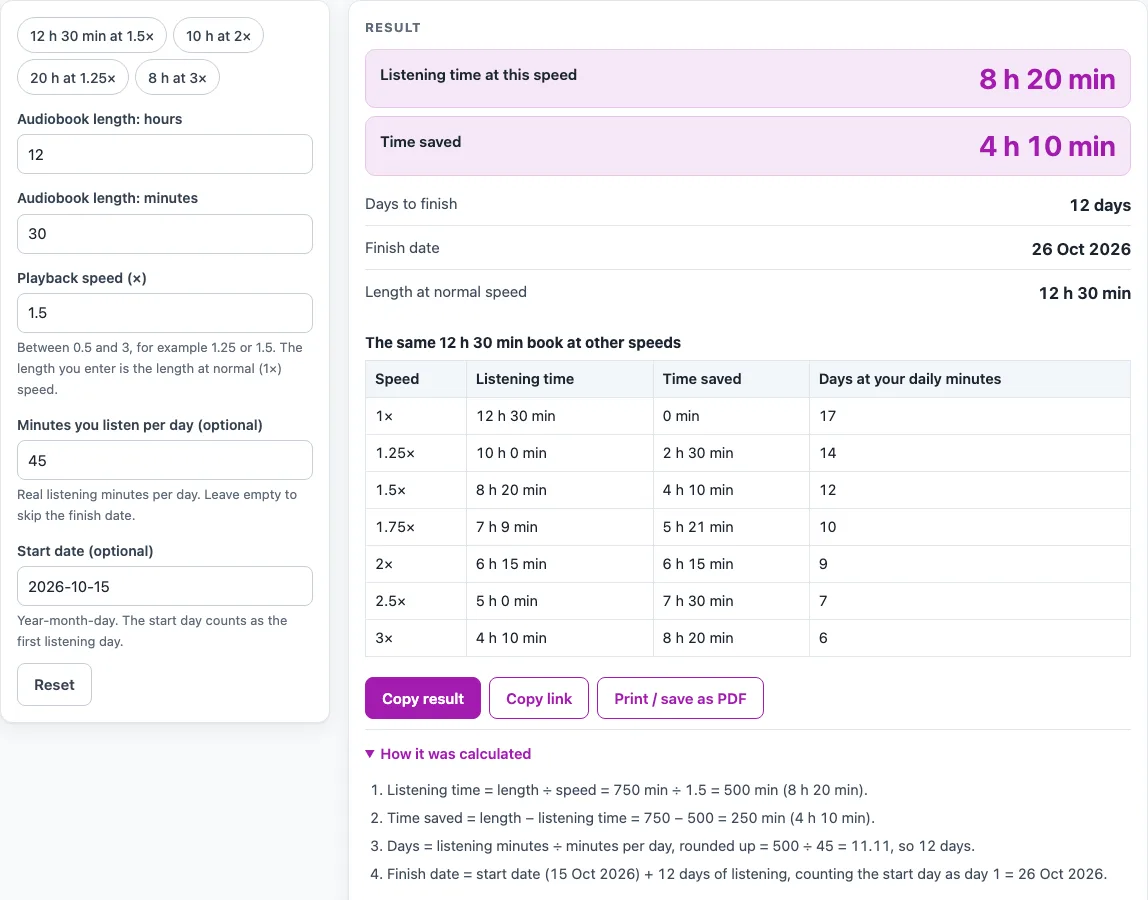Click the 12 days value
Screen dimensions: 1148x900
1100,205
